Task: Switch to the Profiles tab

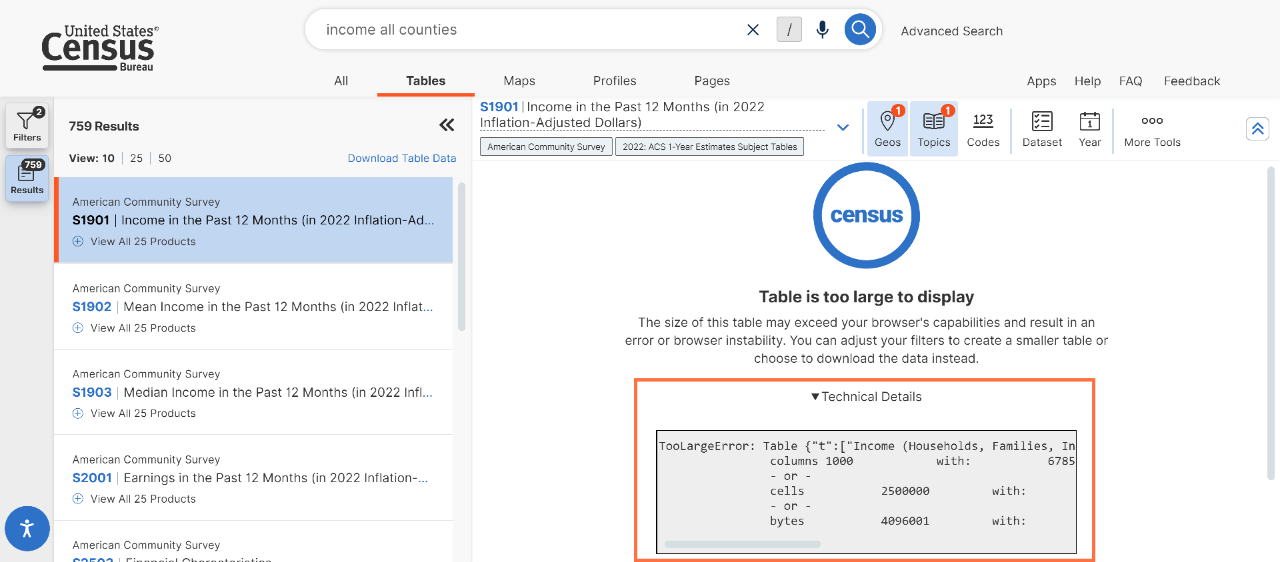Action: click(x=615, y=81)
